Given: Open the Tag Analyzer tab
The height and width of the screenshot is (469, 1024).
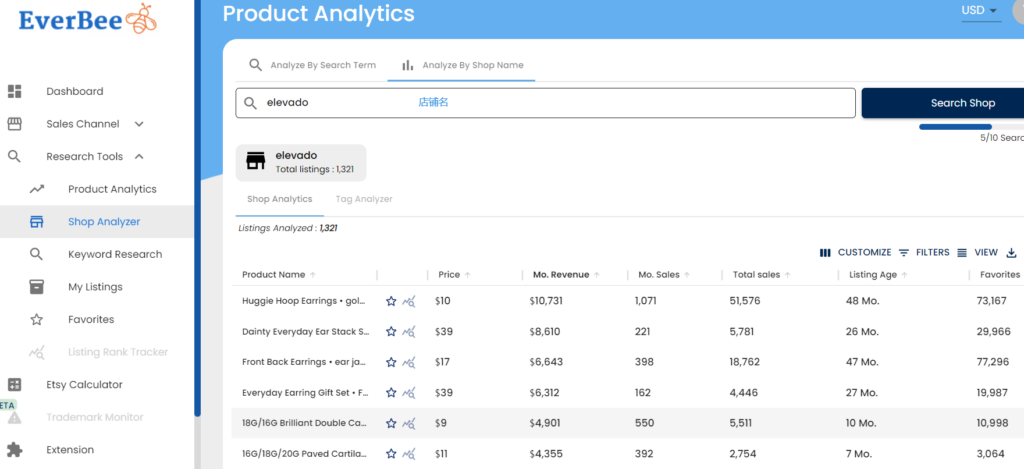Looking at the screenshot, I should pos(364,199).
